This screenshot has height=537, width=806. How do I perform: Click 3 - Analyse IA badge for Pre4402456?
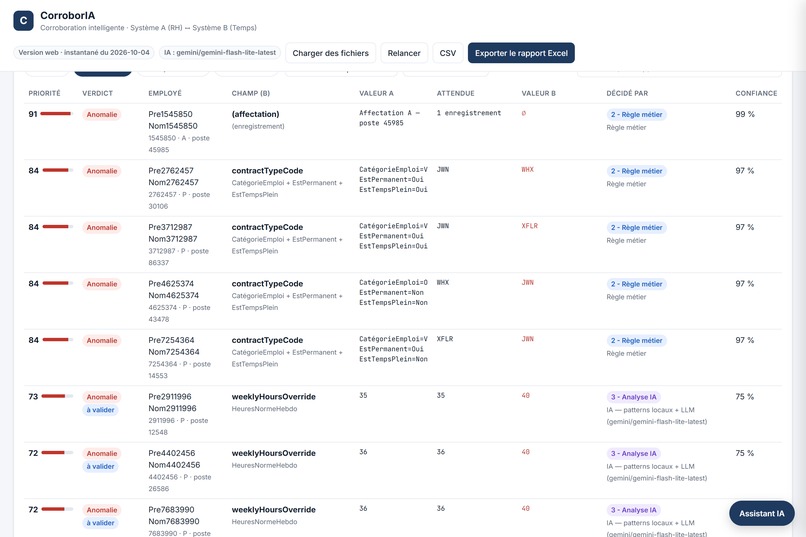click(x=633, y=453)
